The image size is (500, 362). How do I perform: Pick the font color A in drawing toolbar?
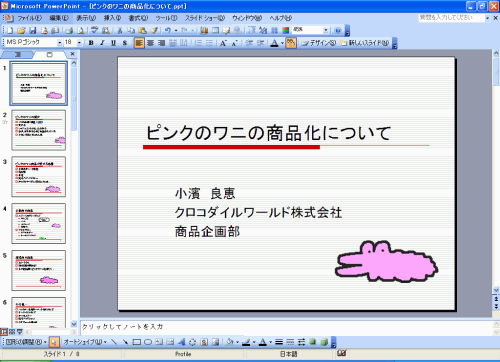pyautogui.click(x=263, y=342)
